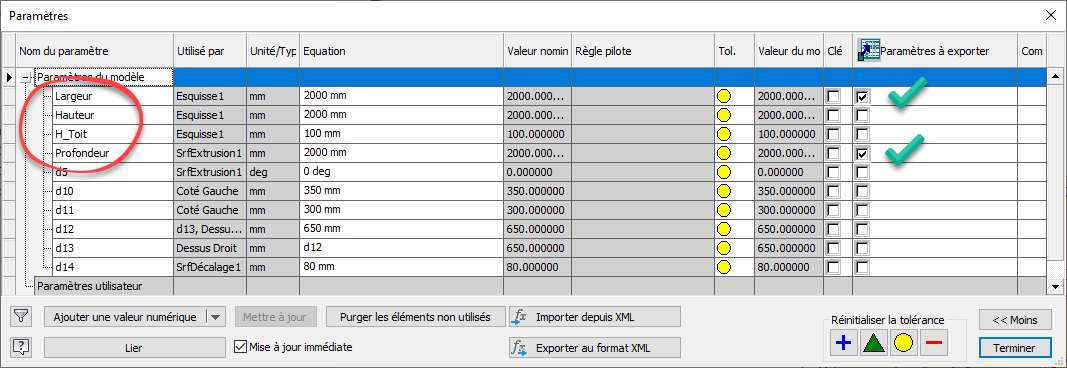Uncheck export checkbox for Profondeur
This screenshot has height=368, width=1067.
[x=862, y=154]
